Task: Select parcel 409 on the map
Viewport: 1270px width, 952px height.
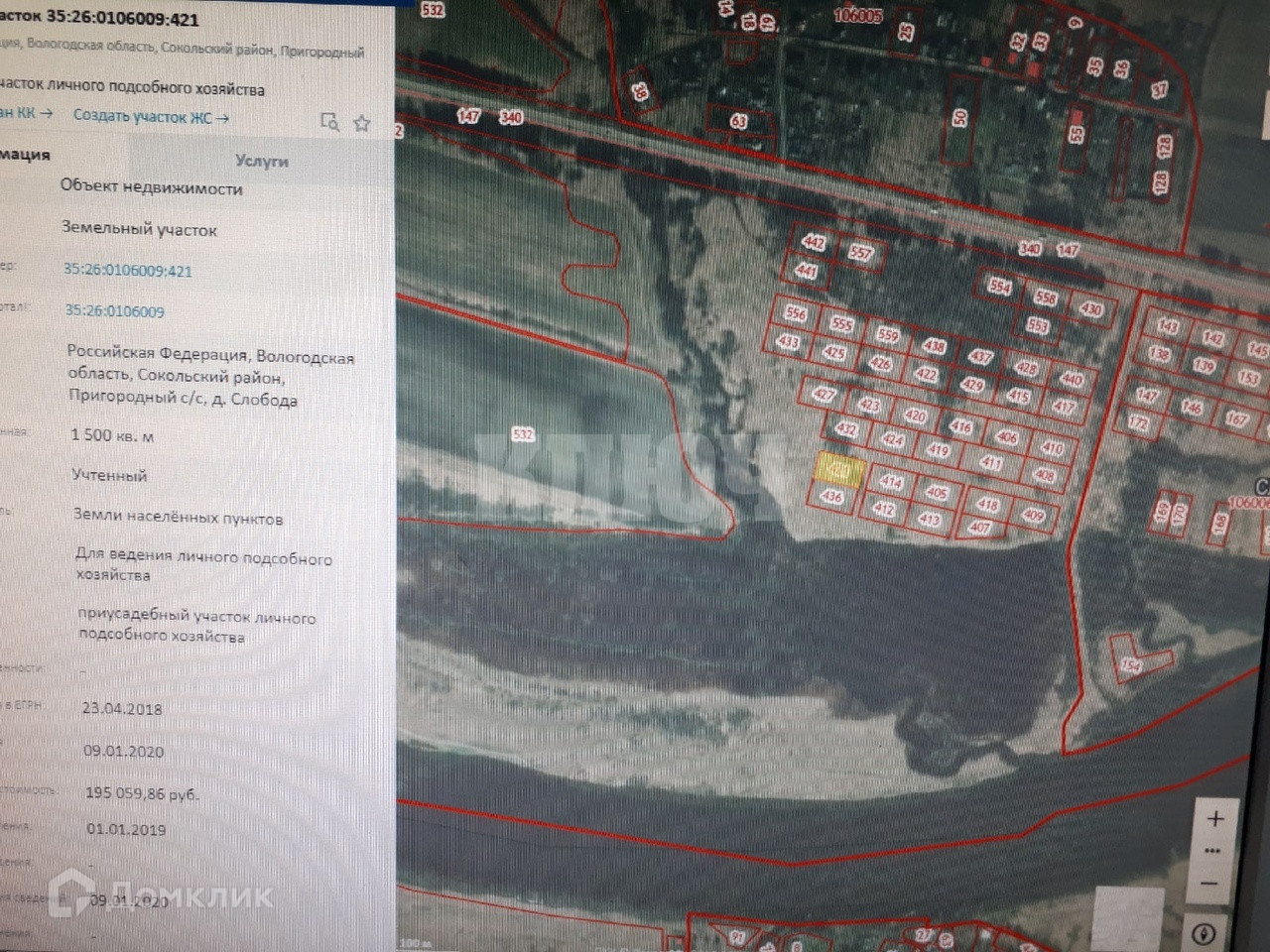Action: point(1034,516)
